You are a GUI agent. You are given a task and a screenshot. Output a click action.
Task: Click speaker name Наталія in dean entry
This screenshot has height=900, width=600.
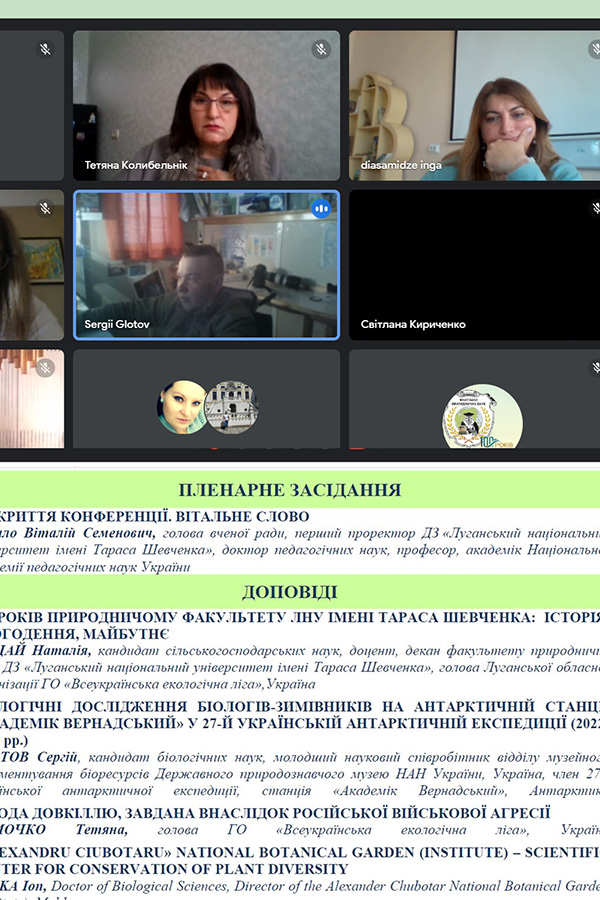61,651
